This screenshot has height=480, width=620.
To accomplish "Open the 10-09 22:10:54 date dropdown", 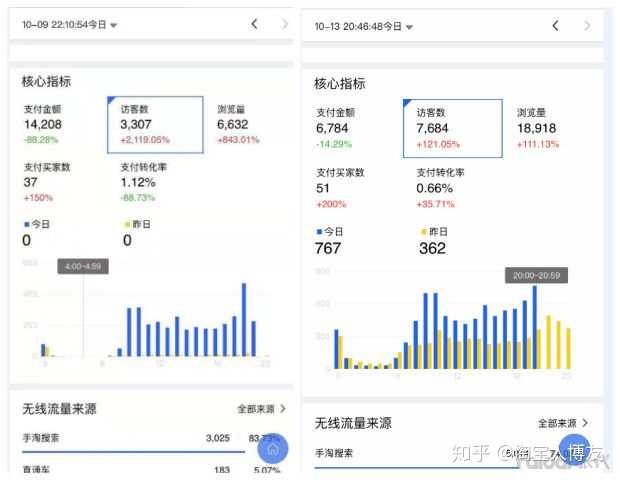I will 70,24.
